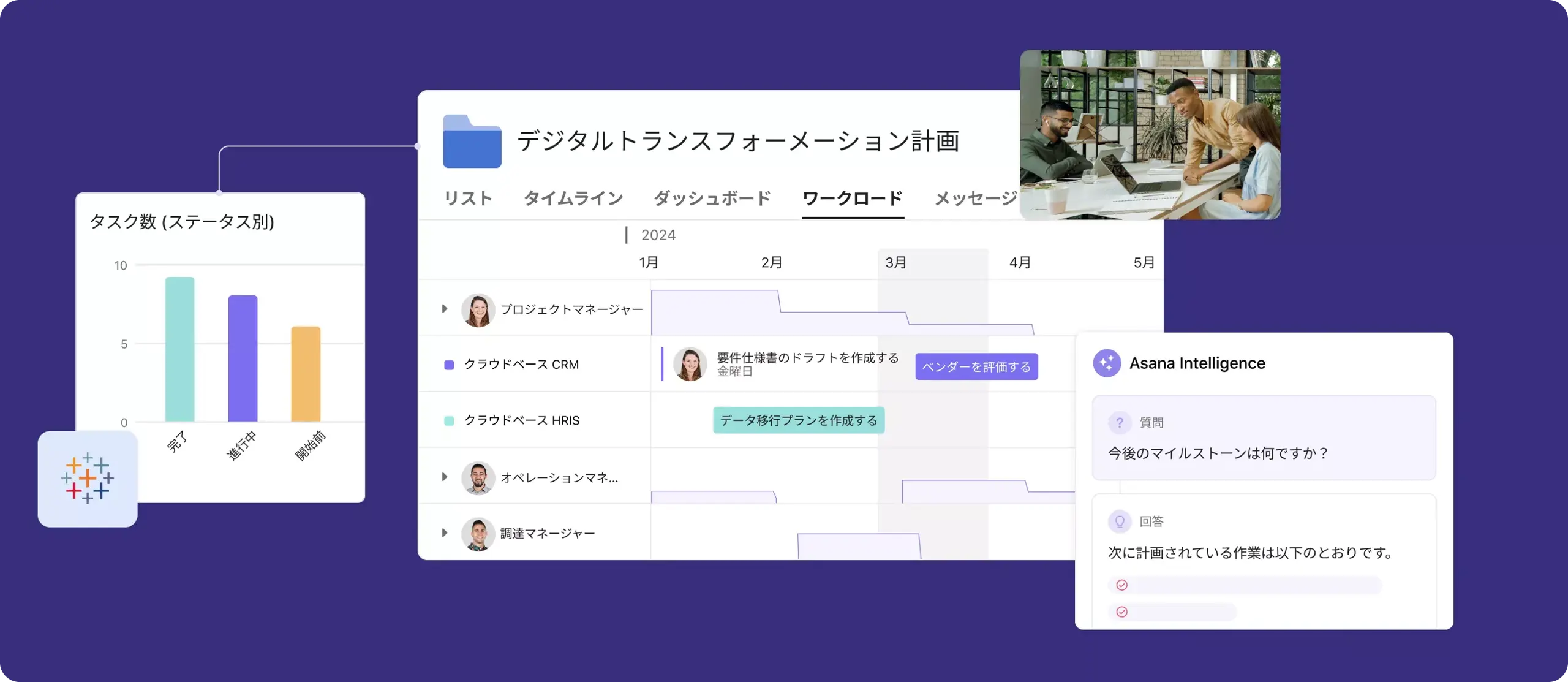This screenshot has width=1568, height=682.
Task: Click the ベンダーを評価する button
Action: point(975,366)
